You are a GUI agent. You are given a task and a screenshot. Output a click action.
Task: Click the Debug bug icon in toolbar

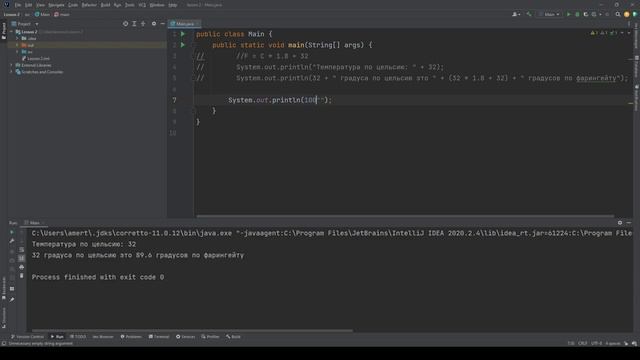tap(577, 14)
